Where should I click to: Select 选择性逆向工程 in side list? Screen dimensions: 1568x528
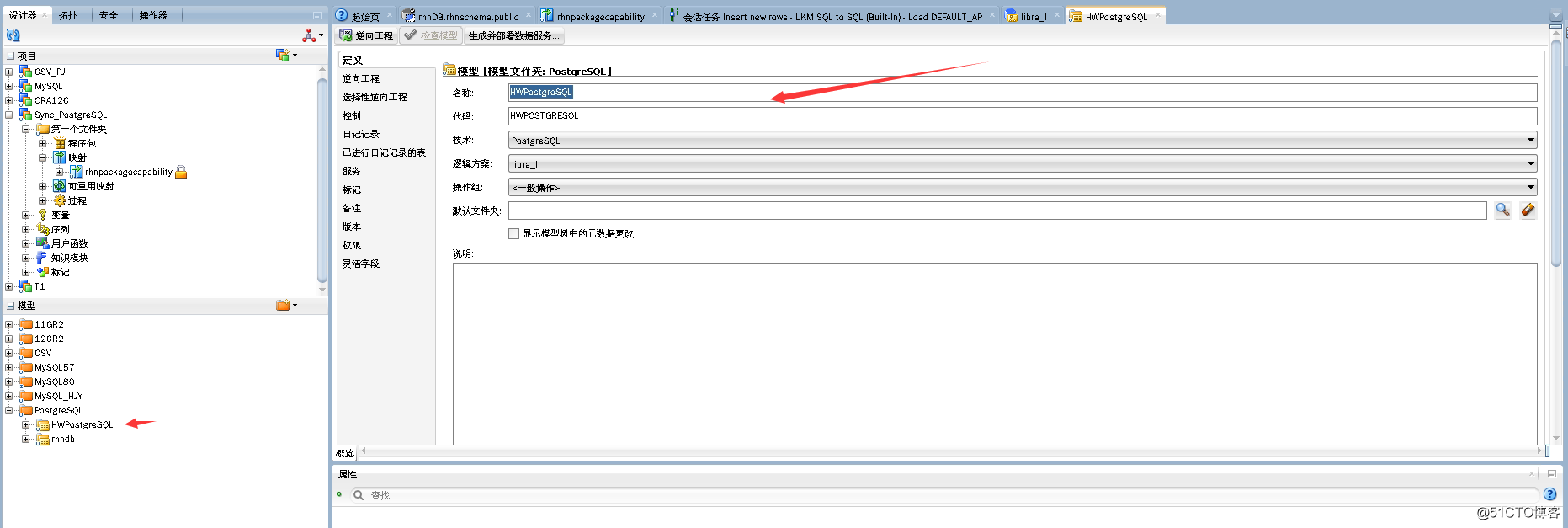375,97
